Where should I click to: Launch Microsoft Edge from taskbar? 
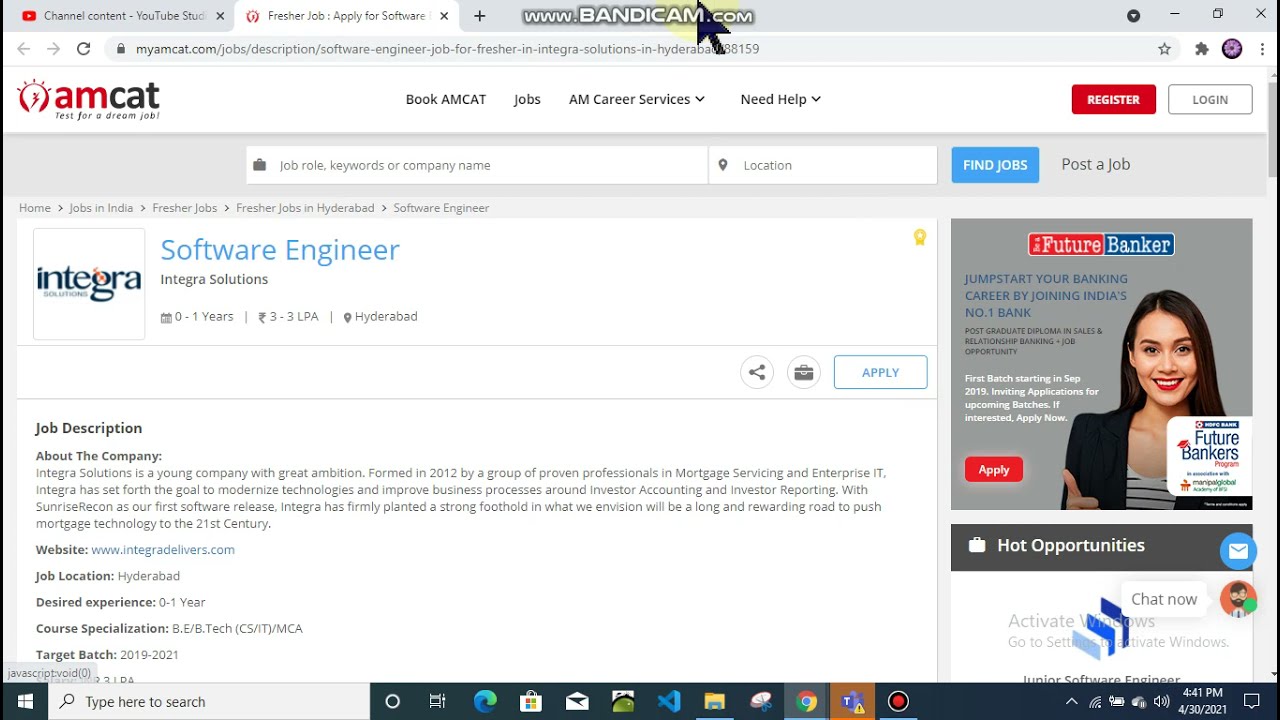point(485,701)
